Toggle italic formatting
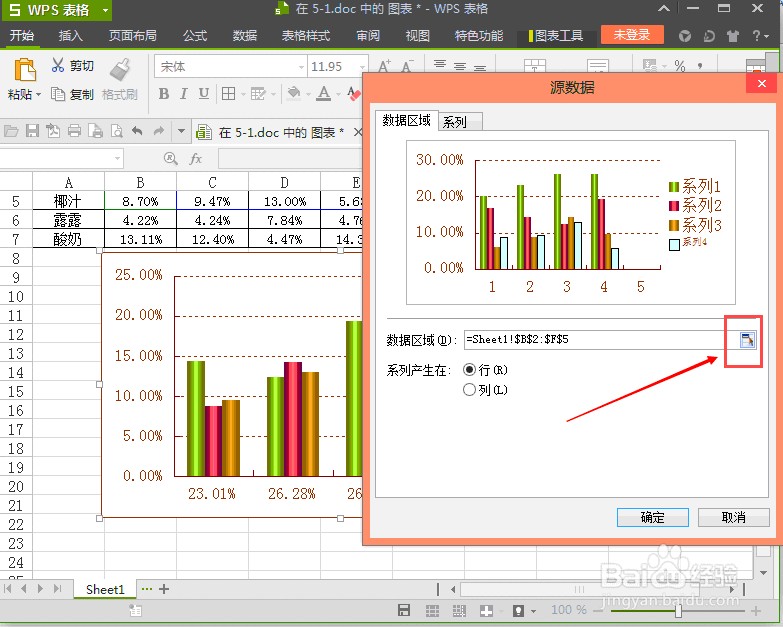Image resolution: width=783 pixels, height=627 pixels. [184, 93]
